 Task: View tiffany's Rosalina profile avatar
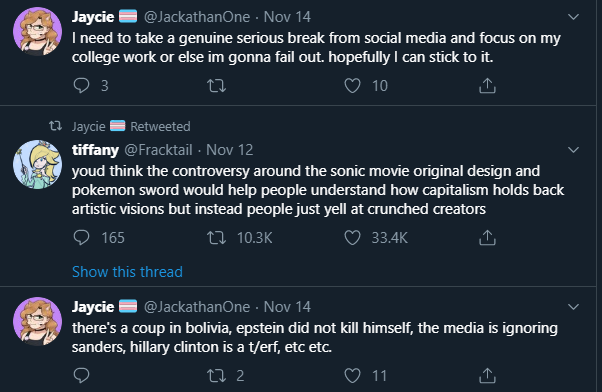tap(37, 164)
